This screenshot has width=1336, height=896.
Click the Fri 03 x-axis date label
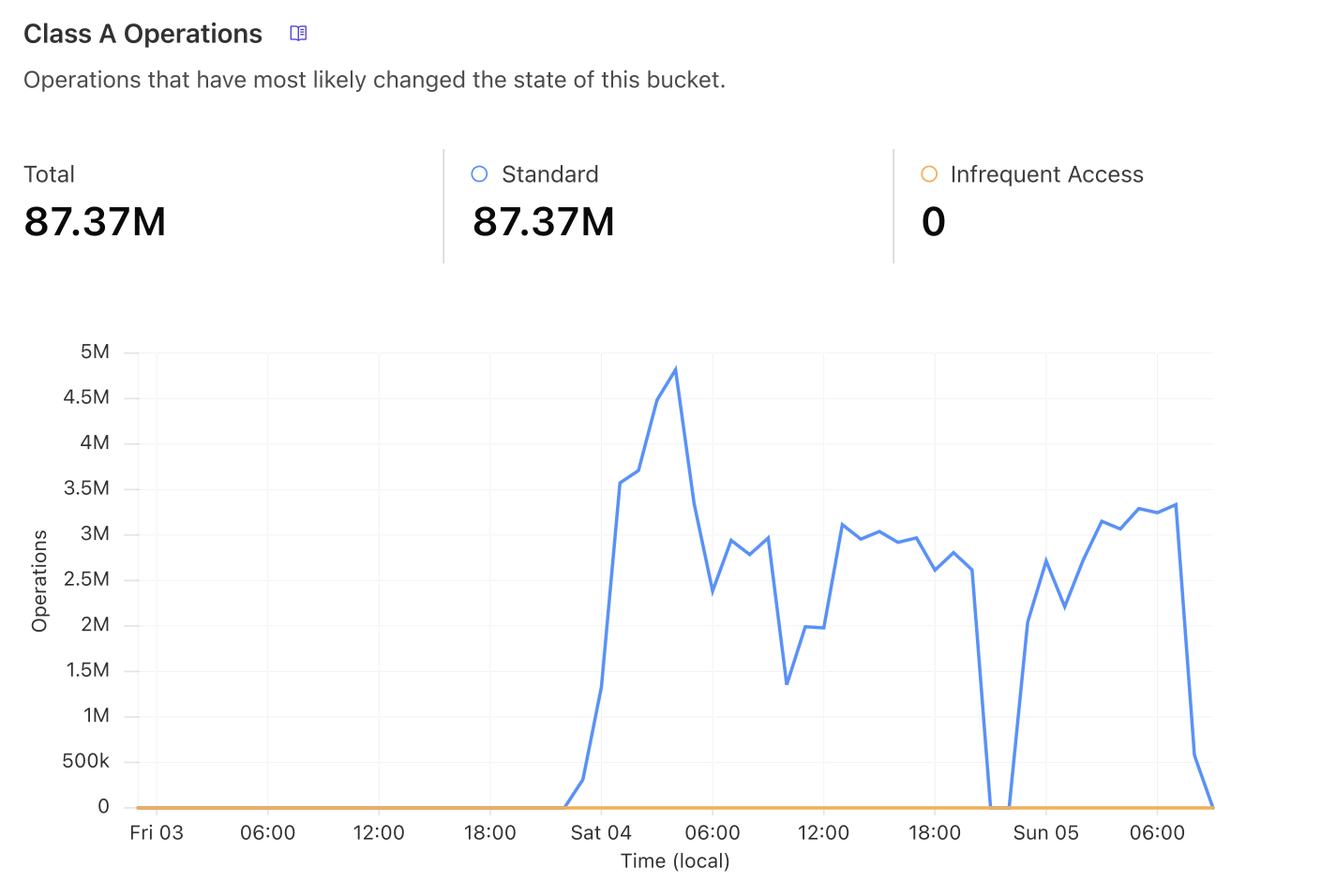click(157, 832)
